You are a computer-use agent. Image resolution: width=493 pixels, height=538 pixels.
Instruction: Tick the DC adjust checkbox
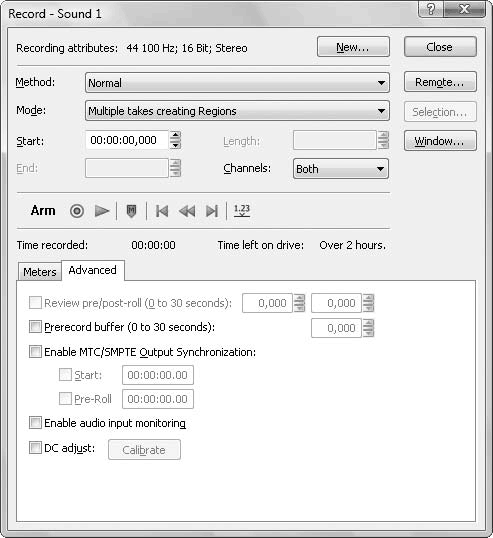click(x=35, y=447)
